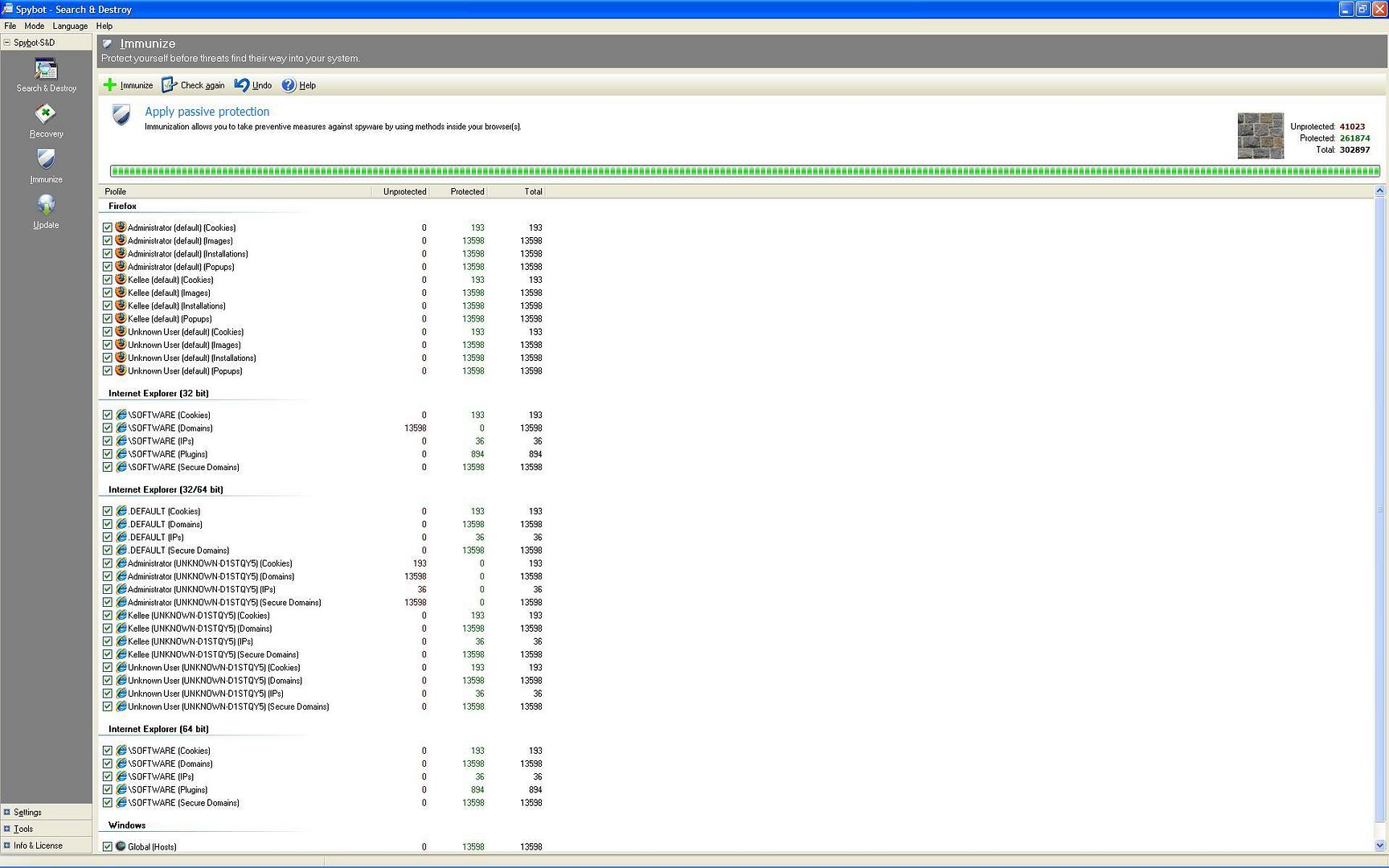
Task: Click IE icon for .DEFAULT (Cookies)
Action: (121, 511)
